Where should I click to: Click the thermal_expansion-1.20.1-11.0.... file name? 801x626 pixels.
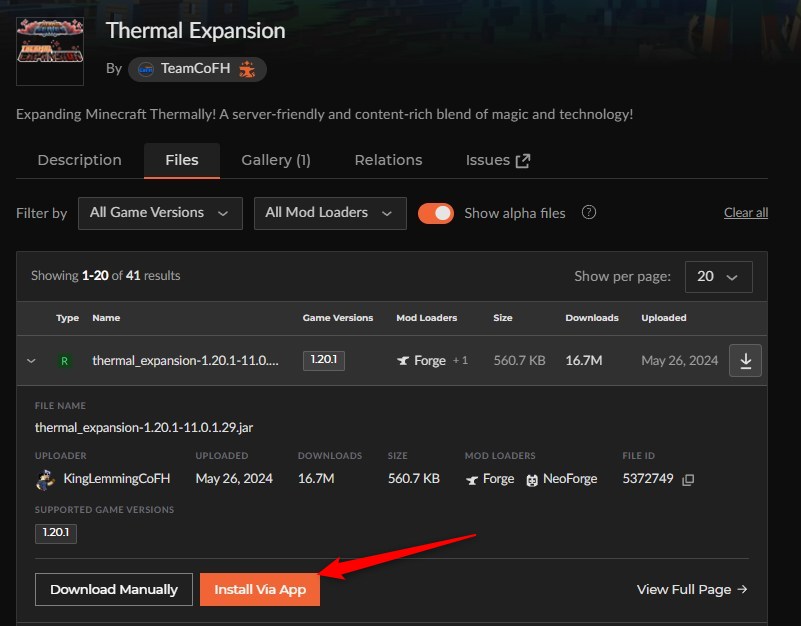[x=185, y=361]
